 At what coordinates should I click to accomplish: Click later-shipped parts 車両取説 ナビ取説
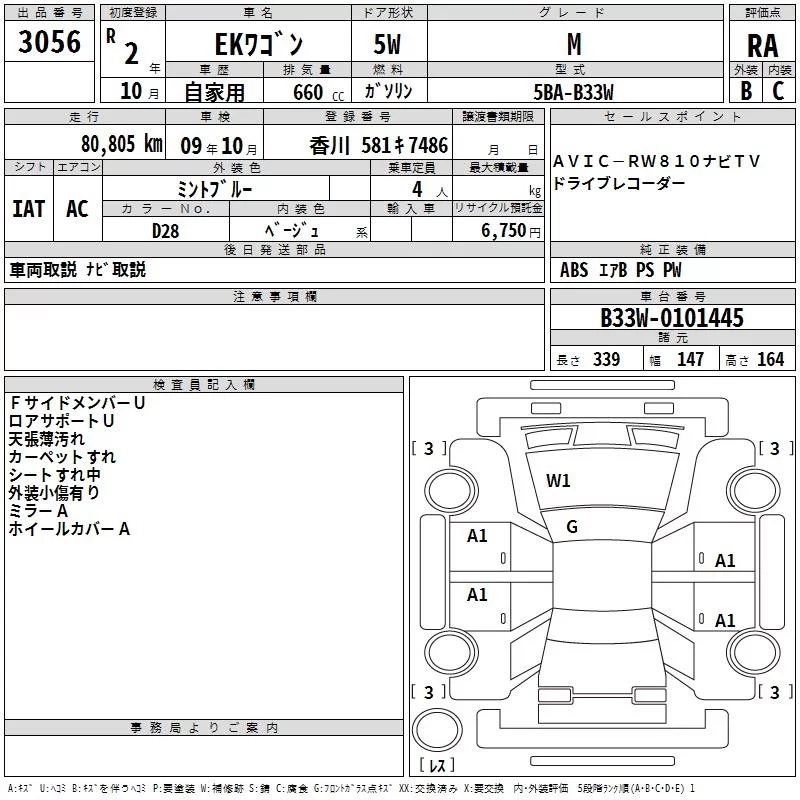tap(78, 269)
